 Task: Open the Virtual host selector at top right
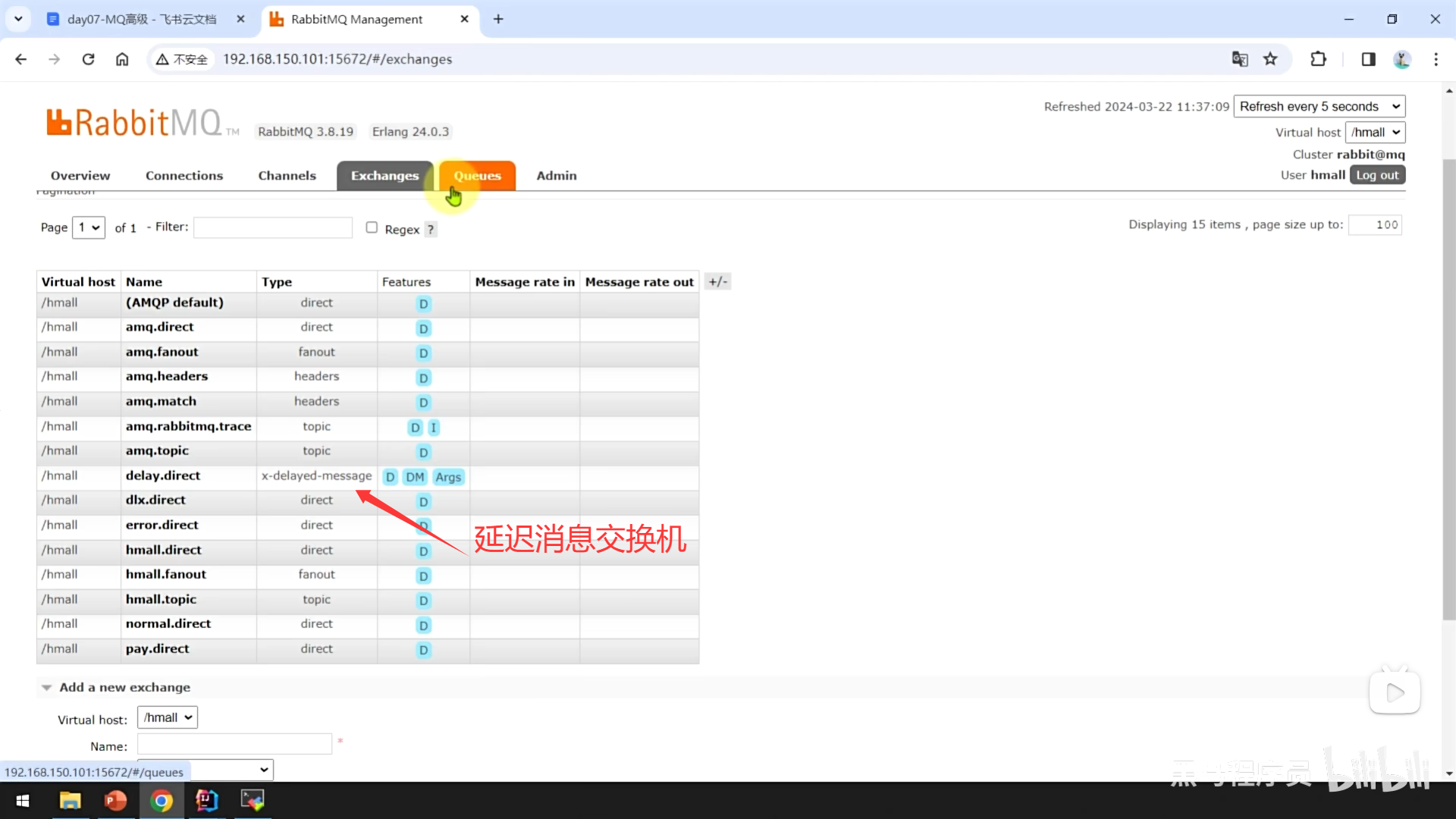click(x=1375, y=133)
